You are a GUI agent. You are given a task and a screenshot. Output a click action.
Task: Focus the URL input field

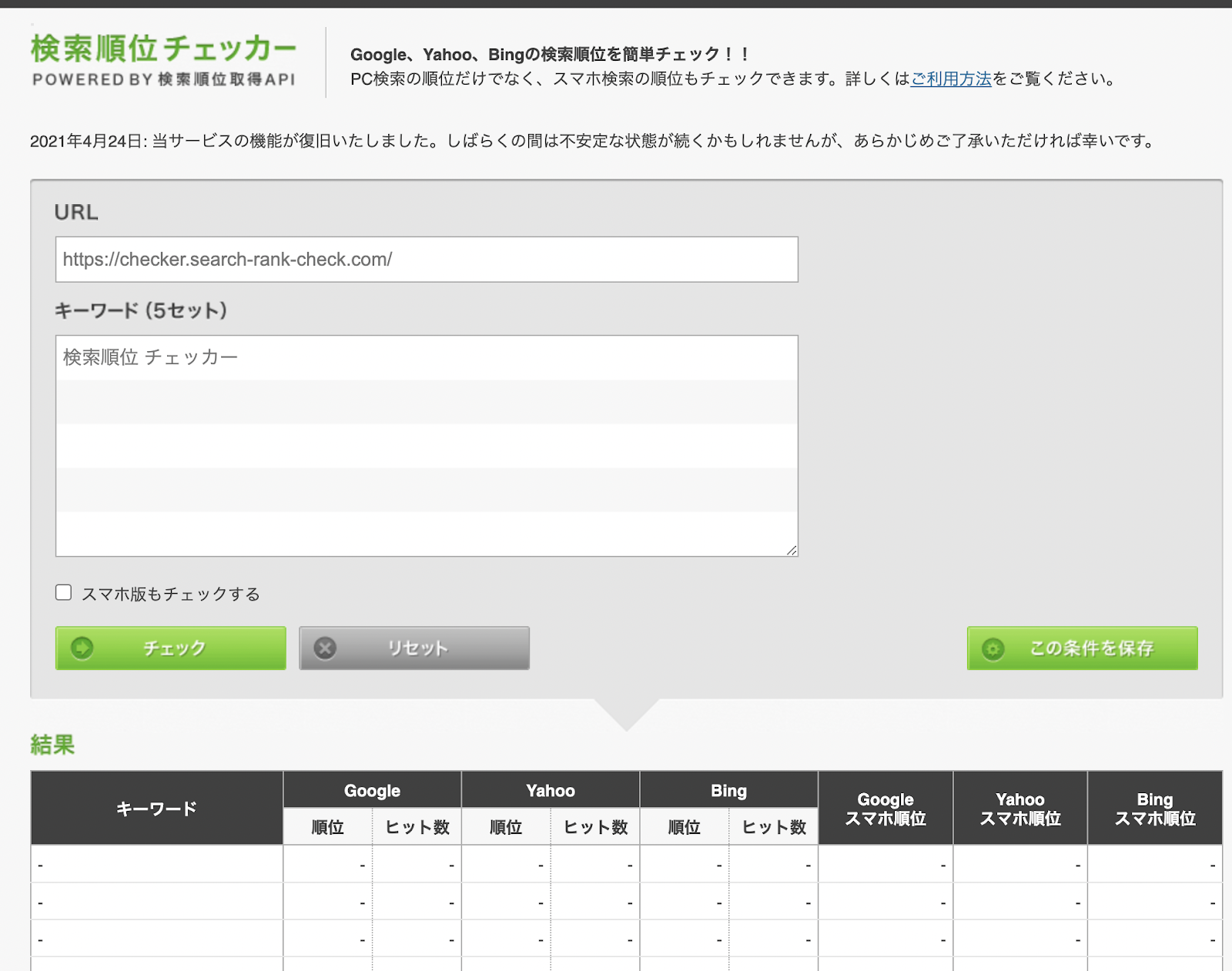click(x=427, y=259)
